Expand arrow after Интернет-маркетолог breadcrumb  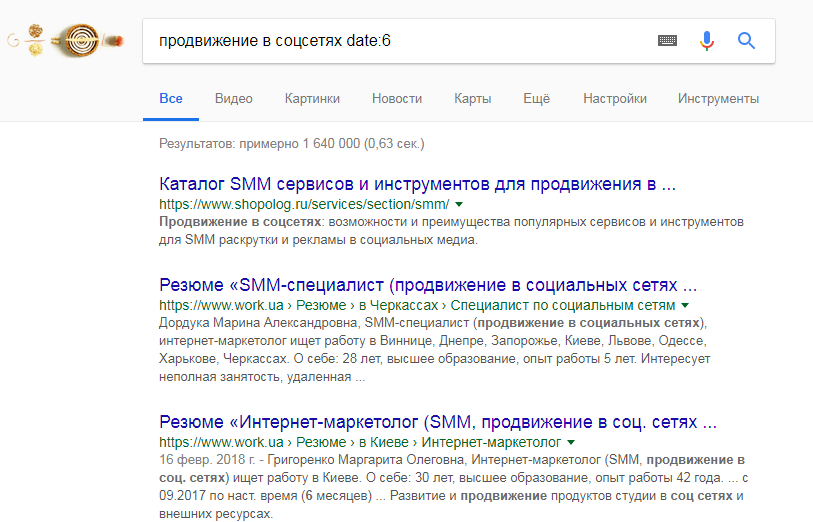point(571,441)
